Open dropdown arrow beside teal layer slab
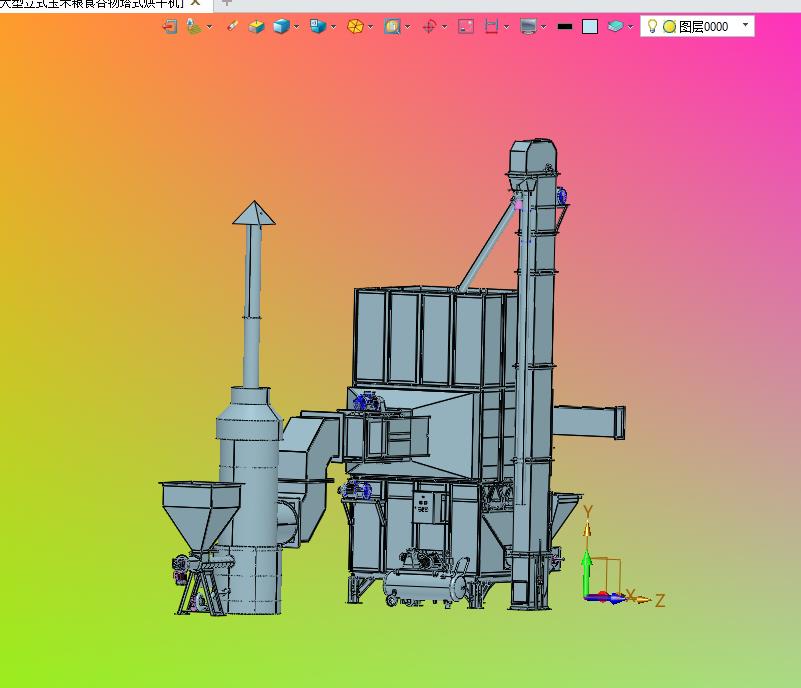Image resolution: width=801 pixels, height=688 pixels. [x=630, y=27]
